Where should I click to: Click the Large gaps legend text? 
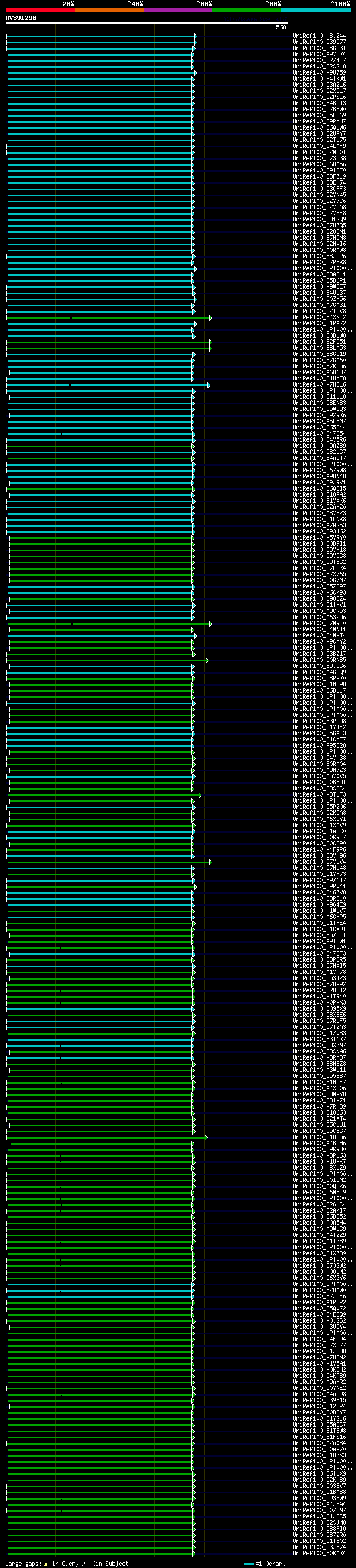point(68,1564)
